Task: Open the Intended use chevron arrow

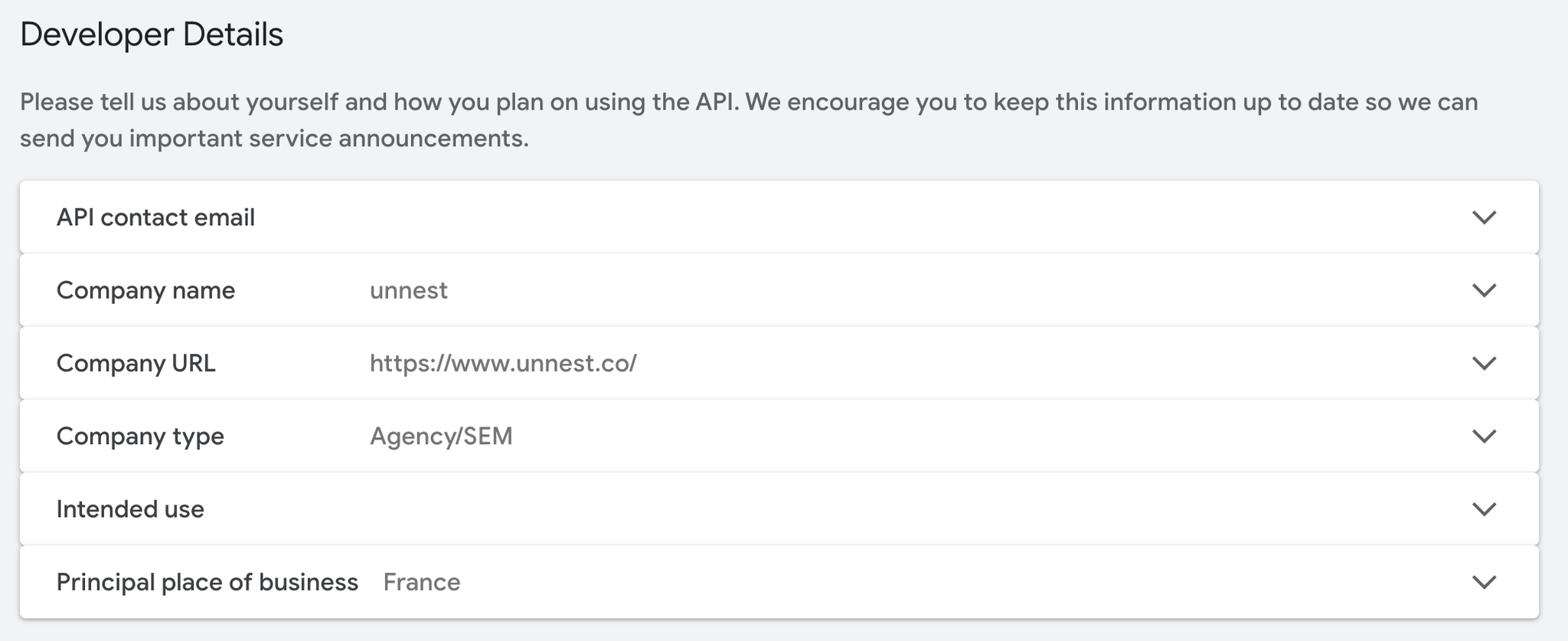Action: [x=1484, y=509]
